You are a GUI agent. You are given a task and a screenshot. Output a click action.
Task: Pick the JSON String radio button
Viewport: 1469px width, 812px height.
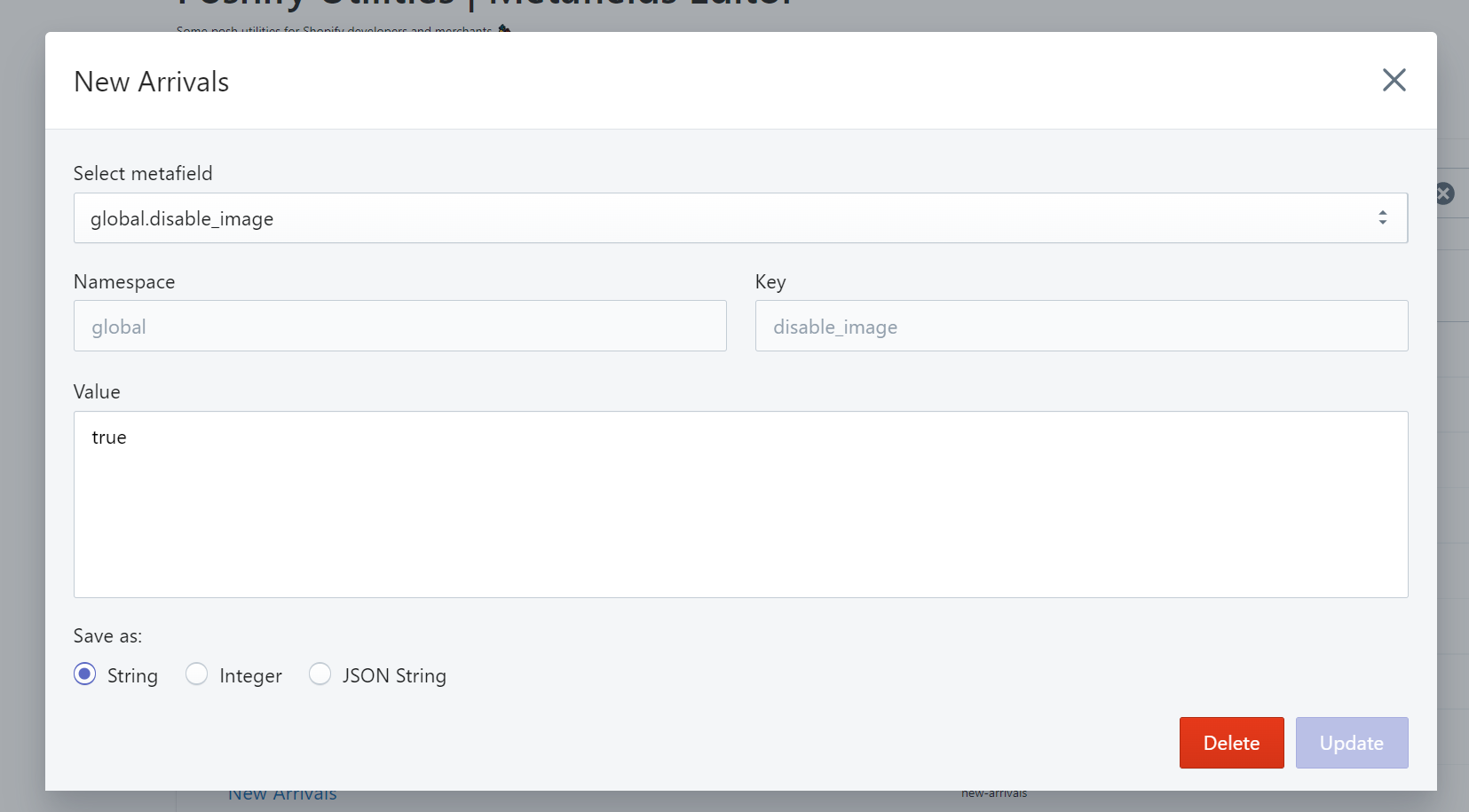(320, 674)
